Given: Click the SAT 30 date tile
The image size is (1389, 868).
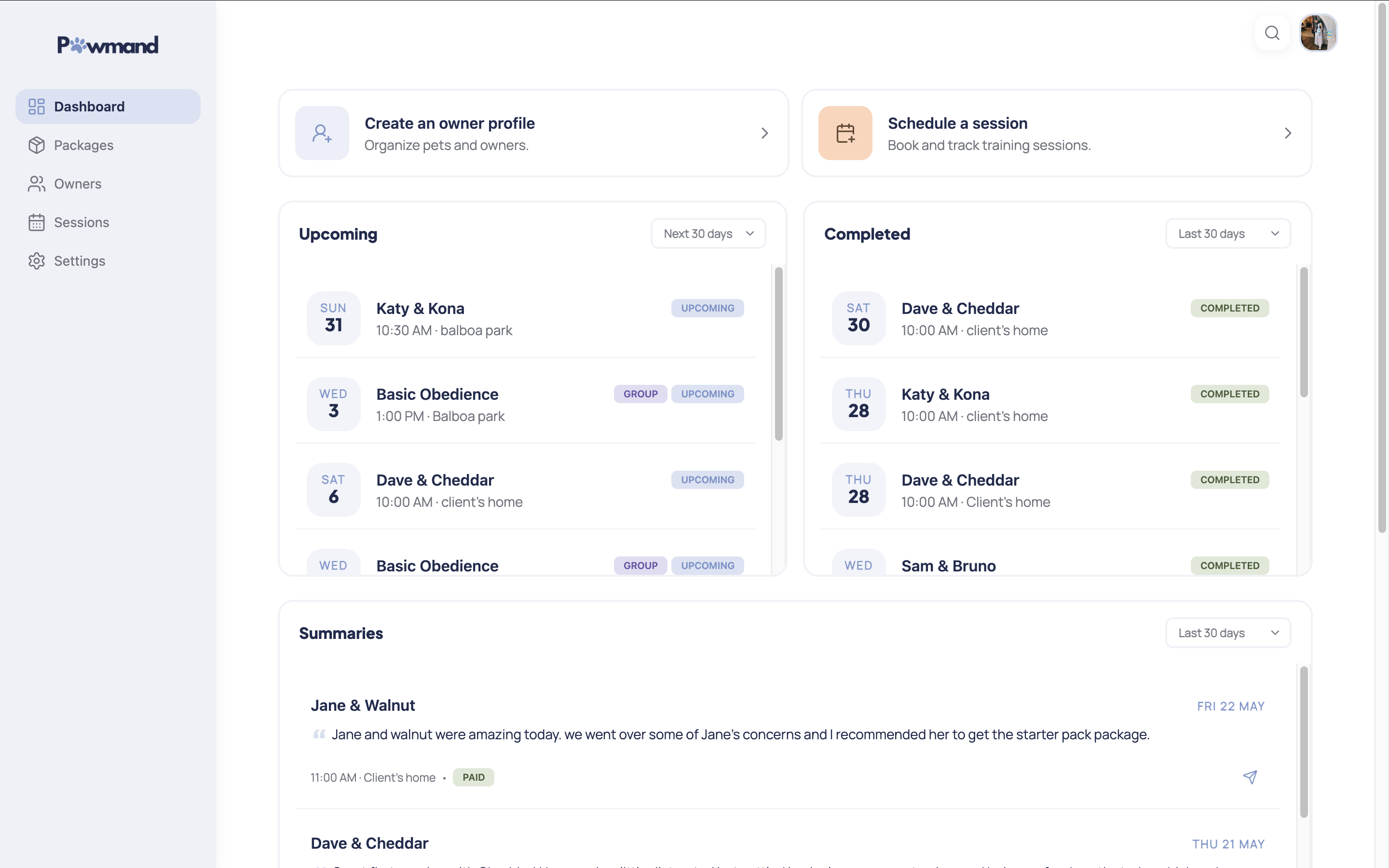Looking at the screenshot, I should pos(858,318).
